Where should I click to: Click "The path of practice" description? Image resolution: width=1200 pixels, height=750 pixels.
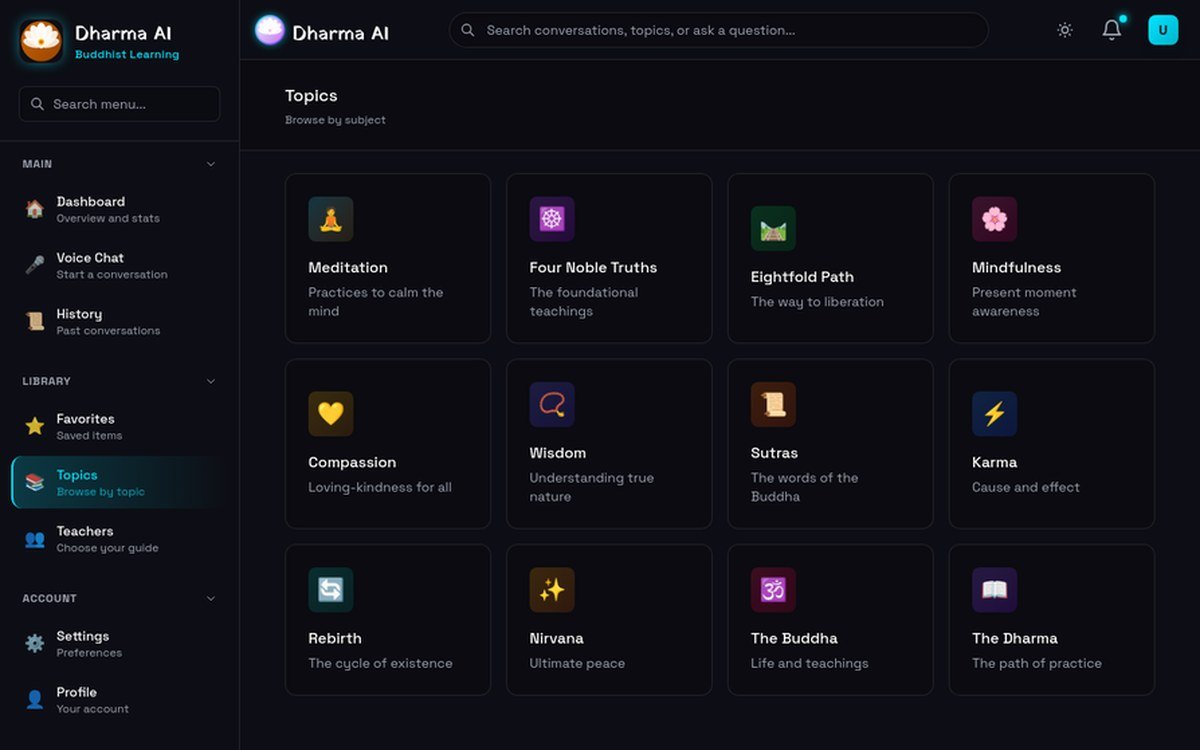[1037, 663]
